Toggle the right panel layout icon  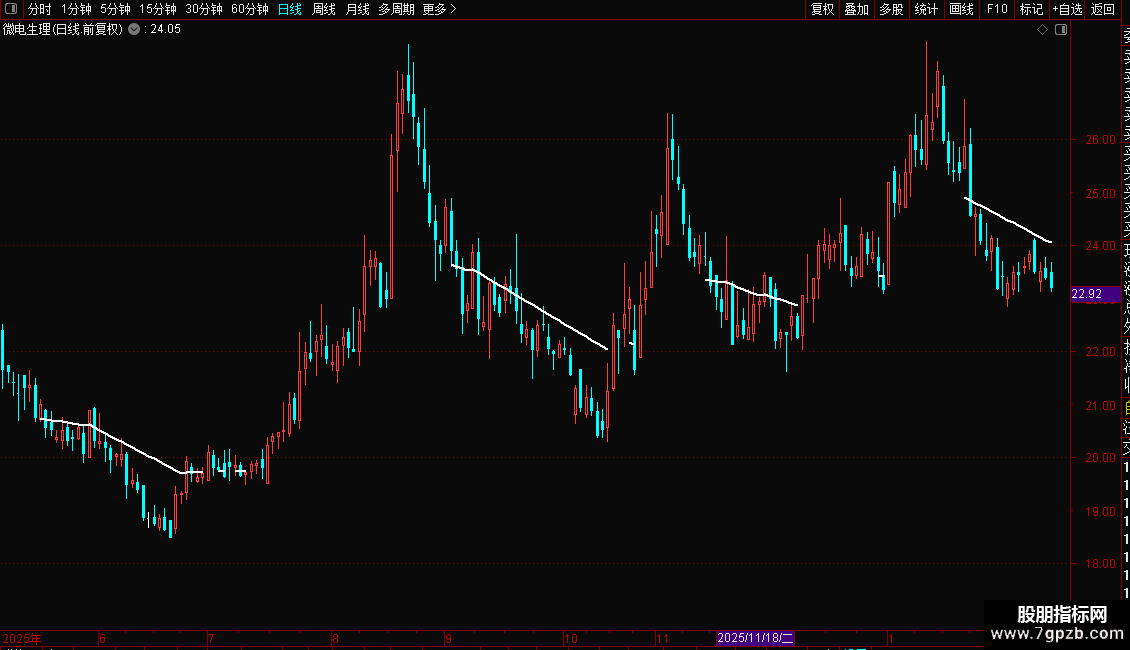(x=1061, y=30)
